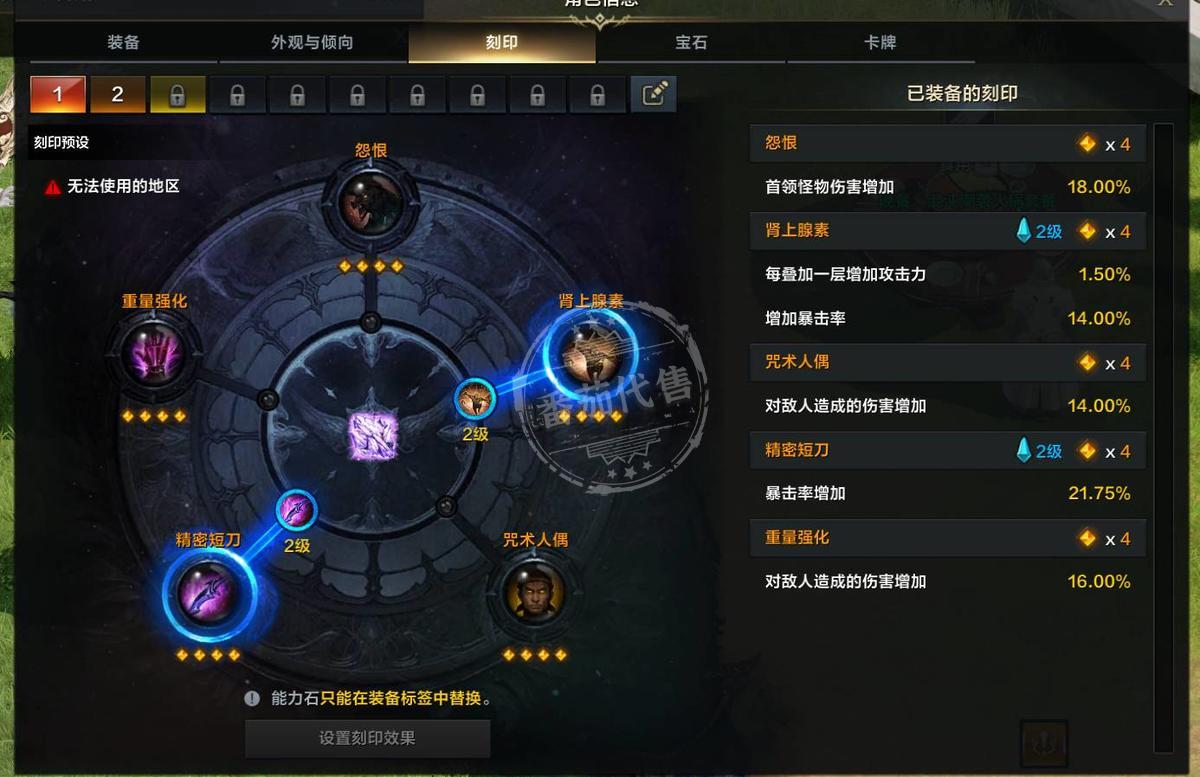
Task: Switch to the 卡牌 tab
Action: click(x=880, y=43)
